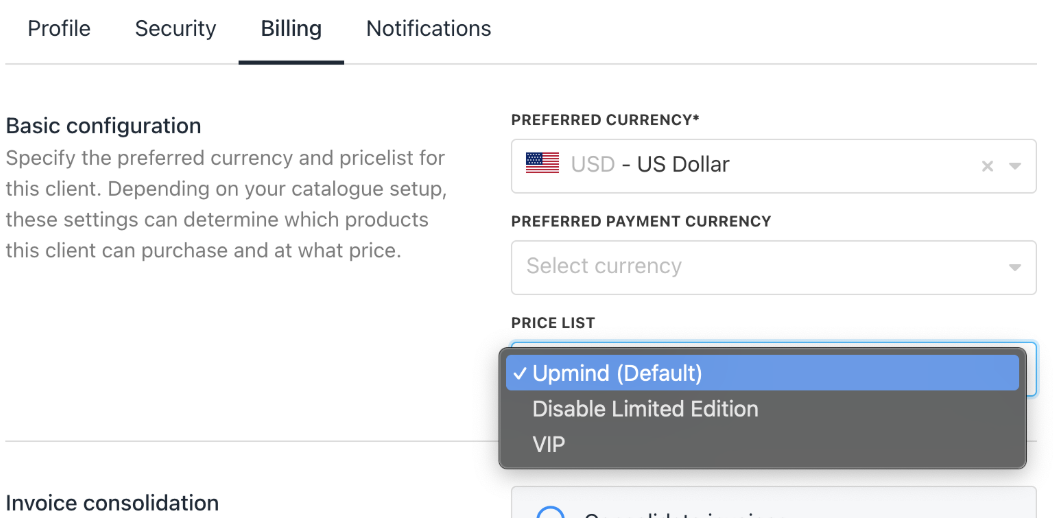Choose the VIP price list option
The height and width of the screenshot is (518, 1054).
coord(549,444)
